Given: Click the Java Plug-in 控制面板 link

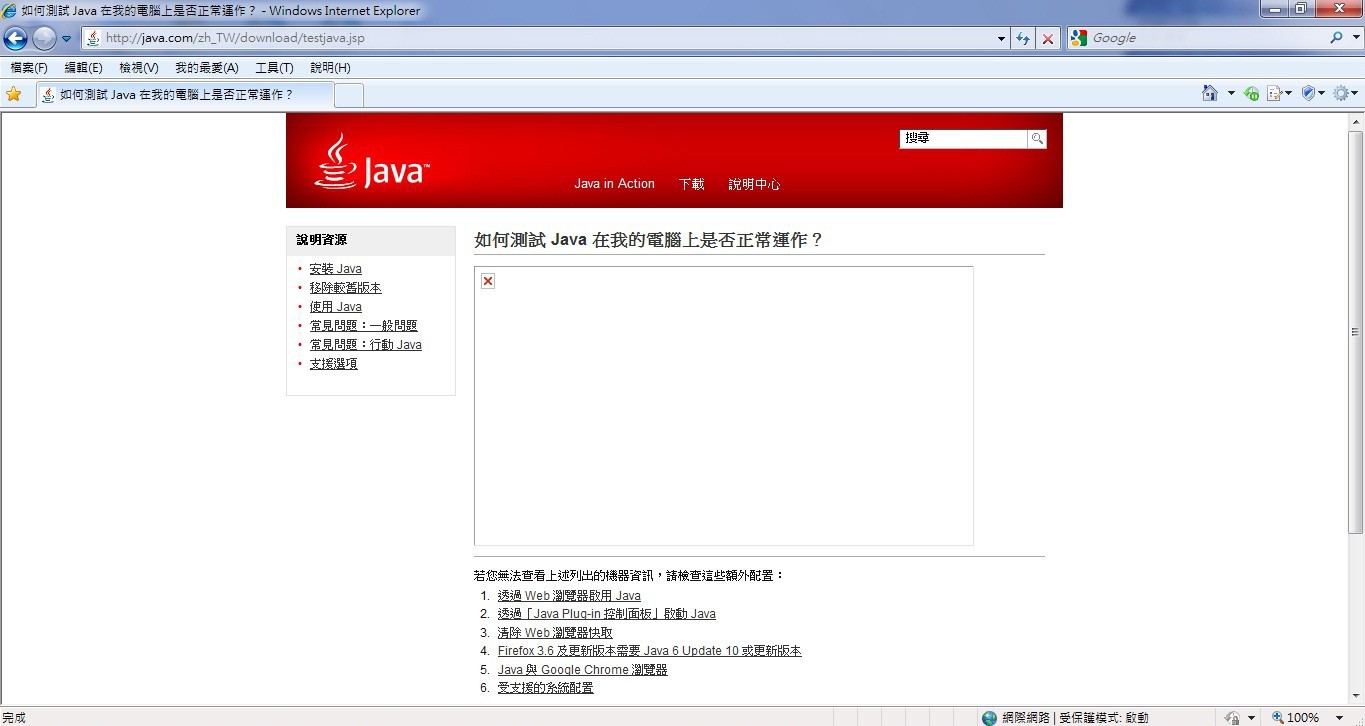Looking at the screenshot, I should 606,614.
